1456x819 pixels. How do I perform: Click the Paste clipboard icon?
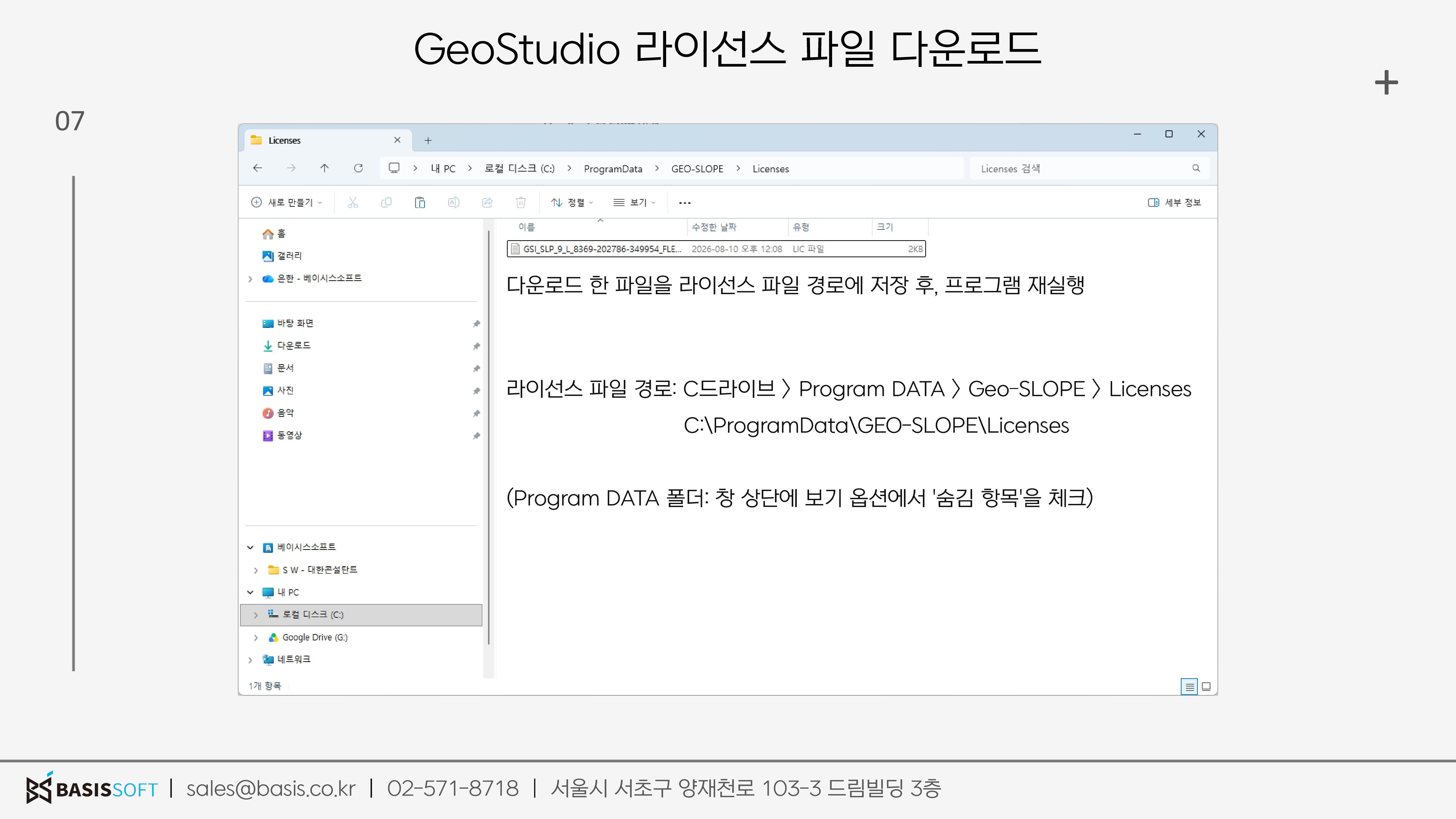click(420, 202)
